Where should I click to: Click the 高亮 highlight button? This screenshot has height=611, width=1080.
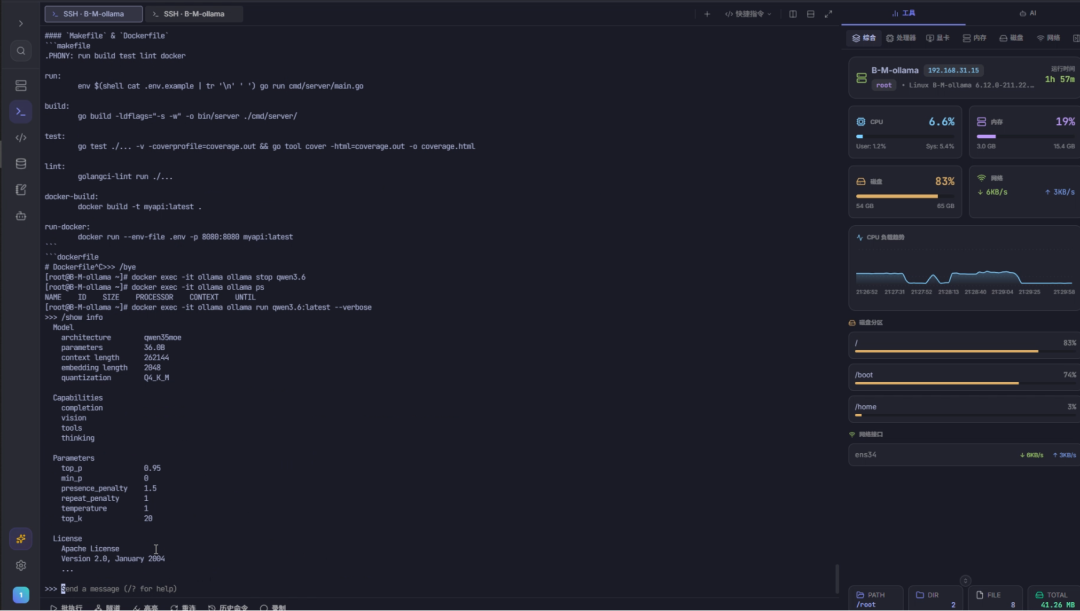[145, 608]
